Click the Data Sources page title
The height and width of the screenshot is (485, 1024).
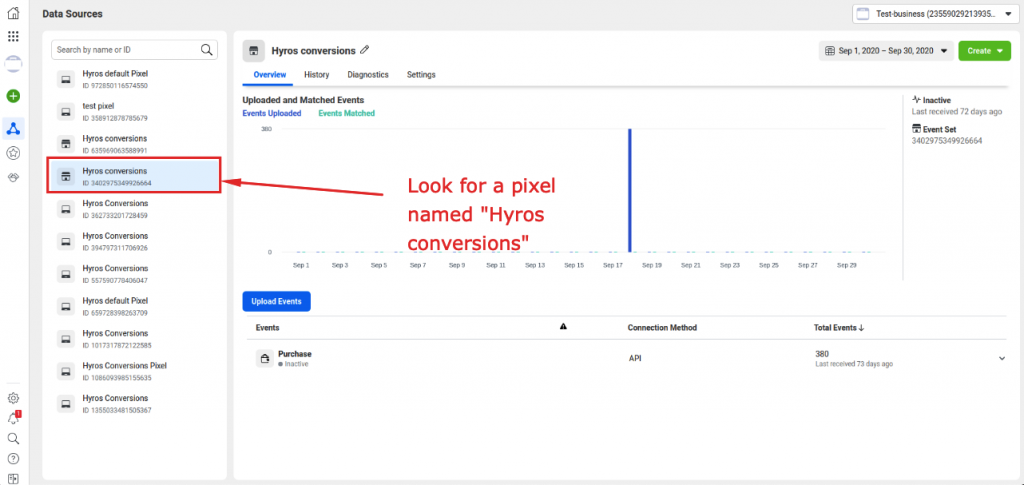(72, 14)
